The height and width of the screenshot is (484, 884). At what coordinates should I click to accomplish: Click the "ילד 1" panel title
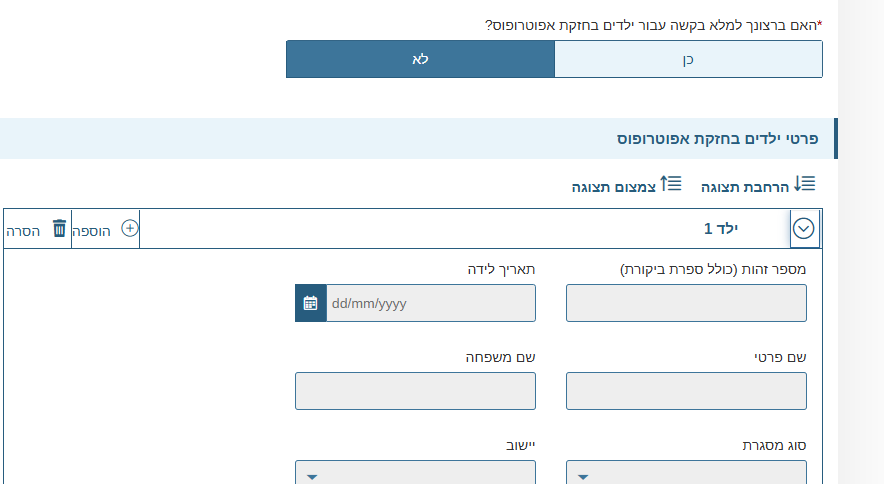[x=721, y=229]
